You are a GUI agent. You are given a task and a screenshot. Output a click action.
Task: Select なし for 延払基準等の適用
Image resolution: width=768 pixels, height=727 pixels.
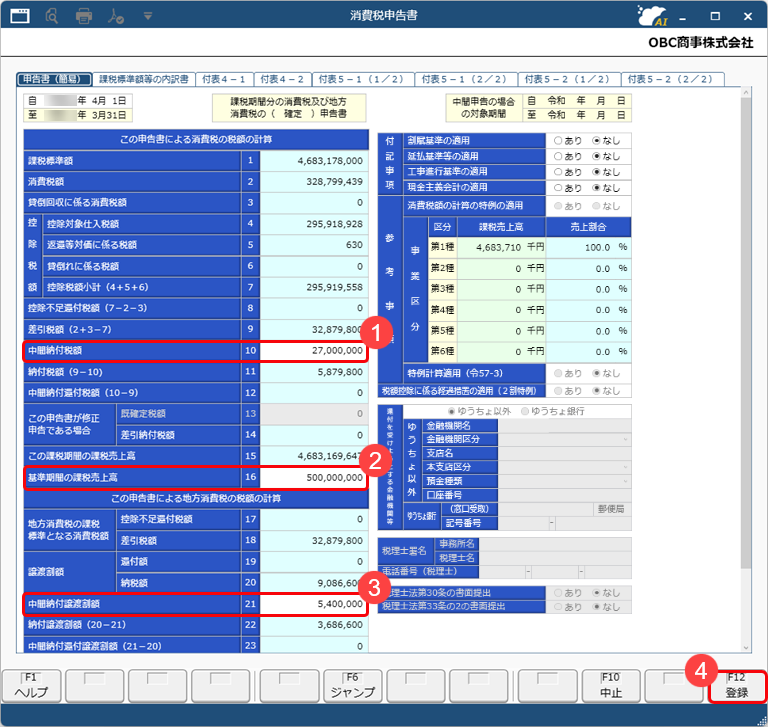pyautogui.click(x=596, y=156)
